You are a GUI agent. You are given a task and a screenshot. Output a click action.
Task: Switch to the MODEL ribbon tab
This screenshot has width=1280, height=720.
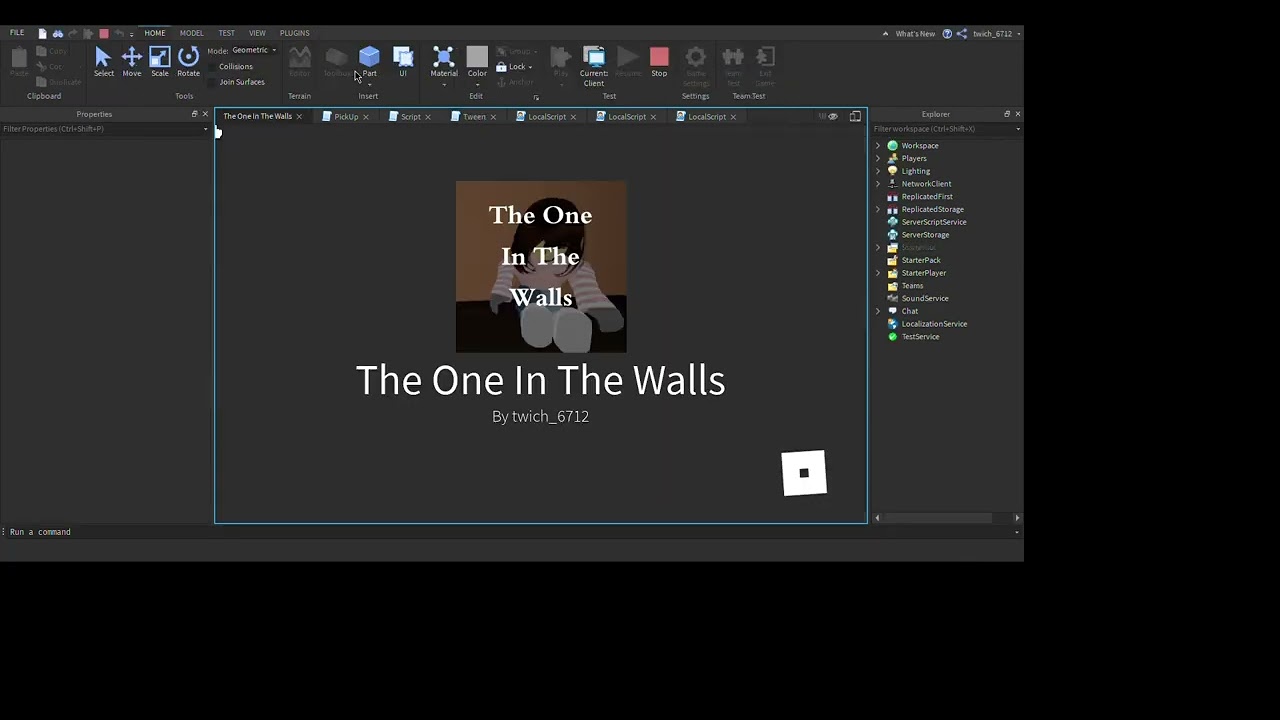[x=191, y=33]
